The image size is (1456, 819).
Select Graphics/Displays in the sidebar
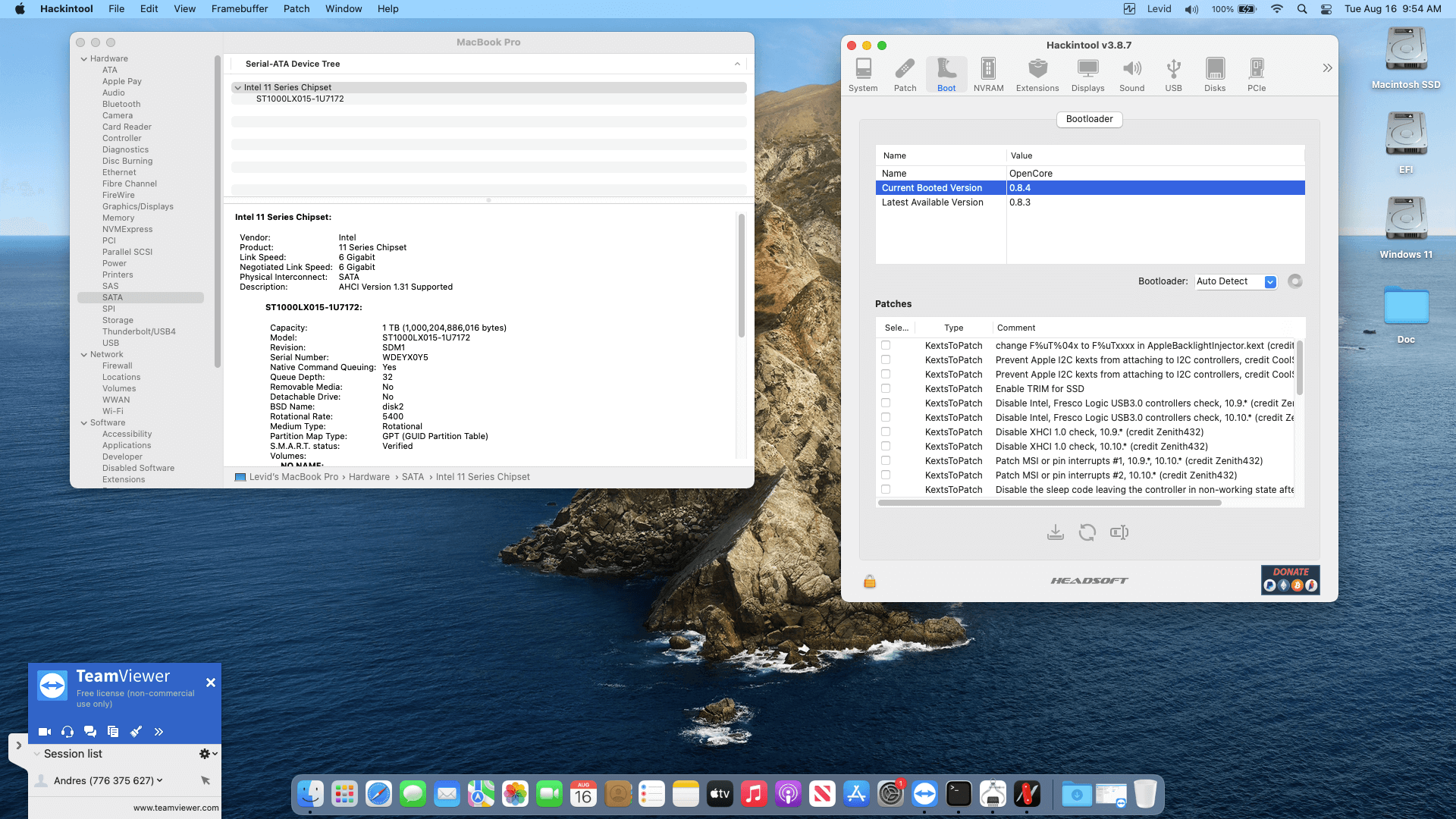[138, 207]
